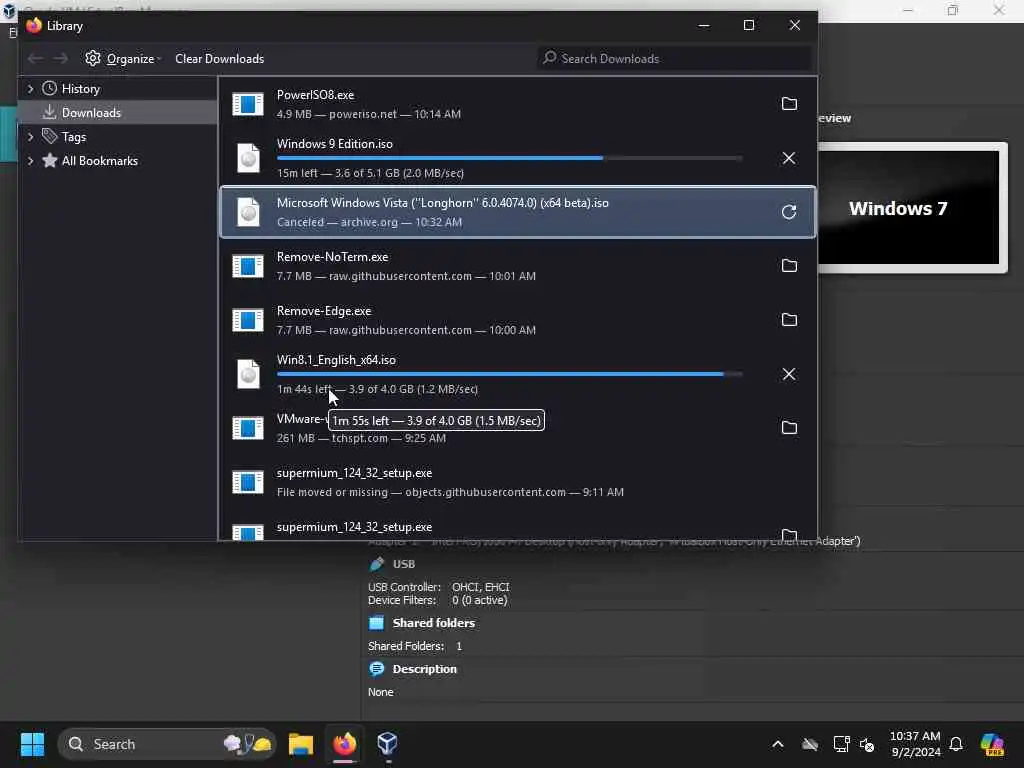
Task: Click 'Shared Folders: 1' text in VirtualBox
Action: (x=415, y=647)
